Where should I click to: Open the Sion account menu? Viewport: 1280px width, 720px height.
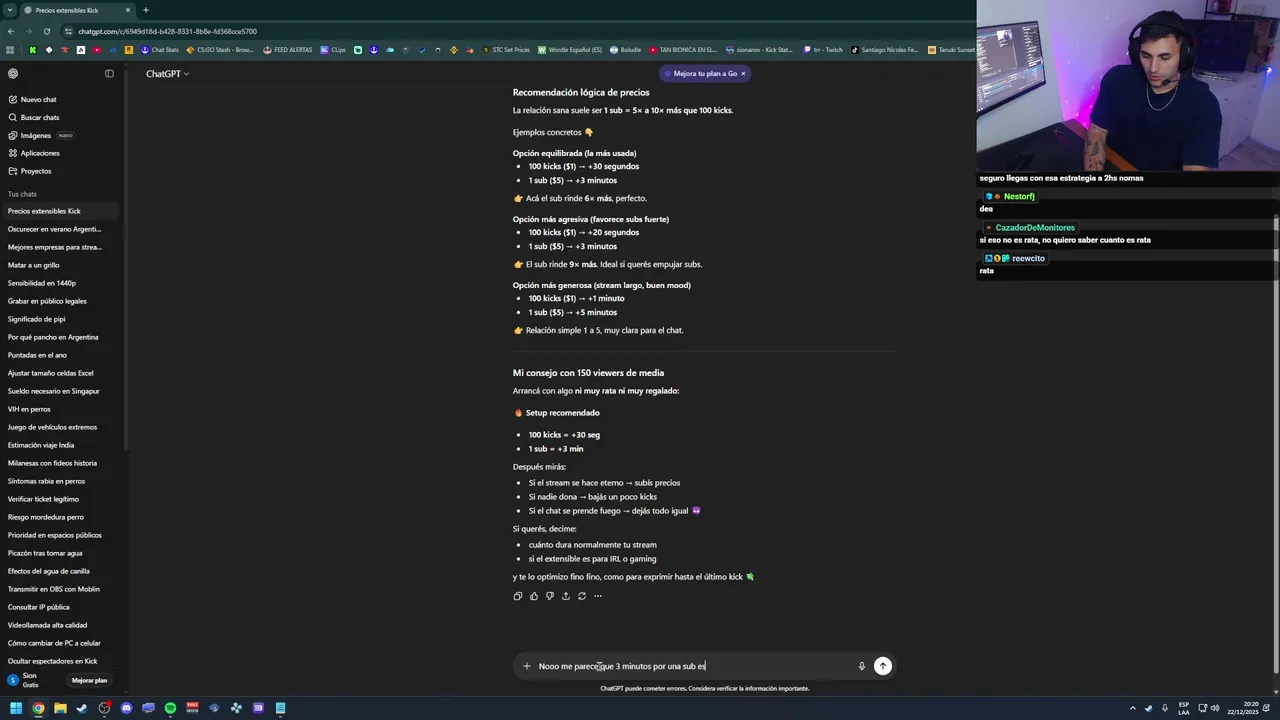pyautogui.click(x=32, y=680)
